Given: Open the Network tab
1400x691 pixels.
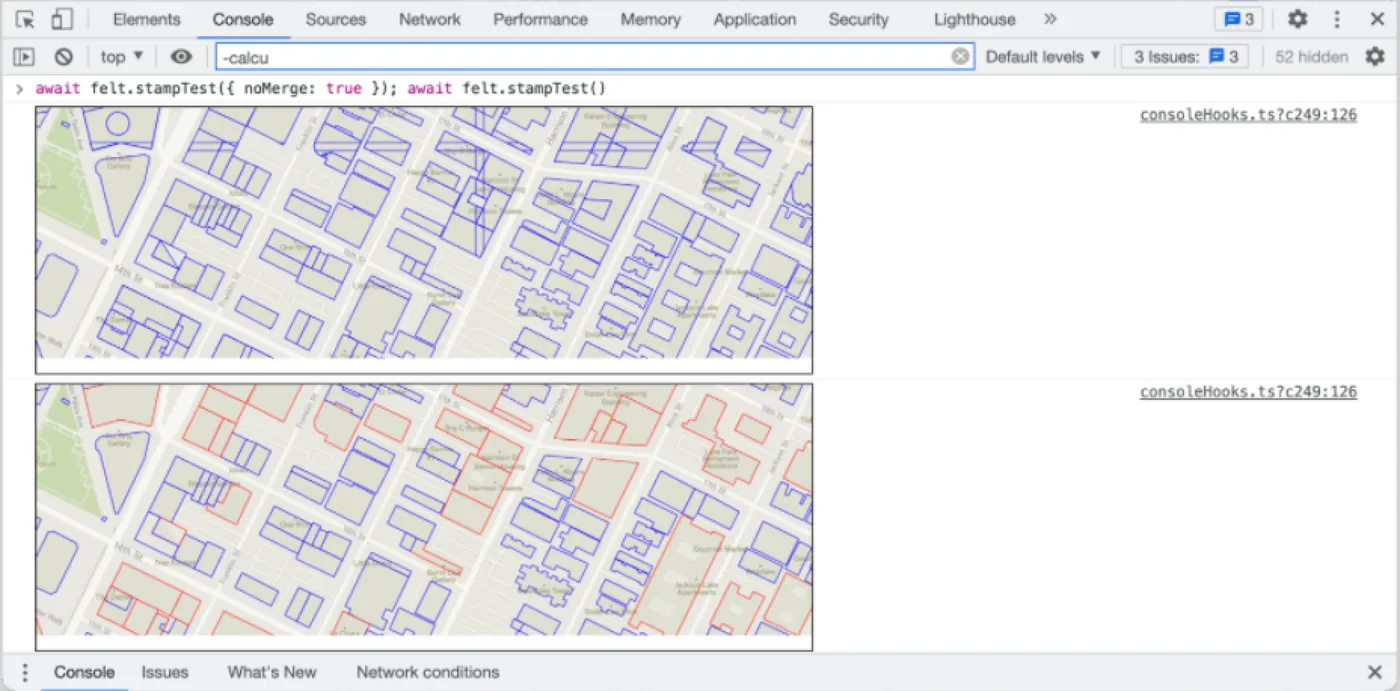Looking at the screenshot, I should coord(430,19).
